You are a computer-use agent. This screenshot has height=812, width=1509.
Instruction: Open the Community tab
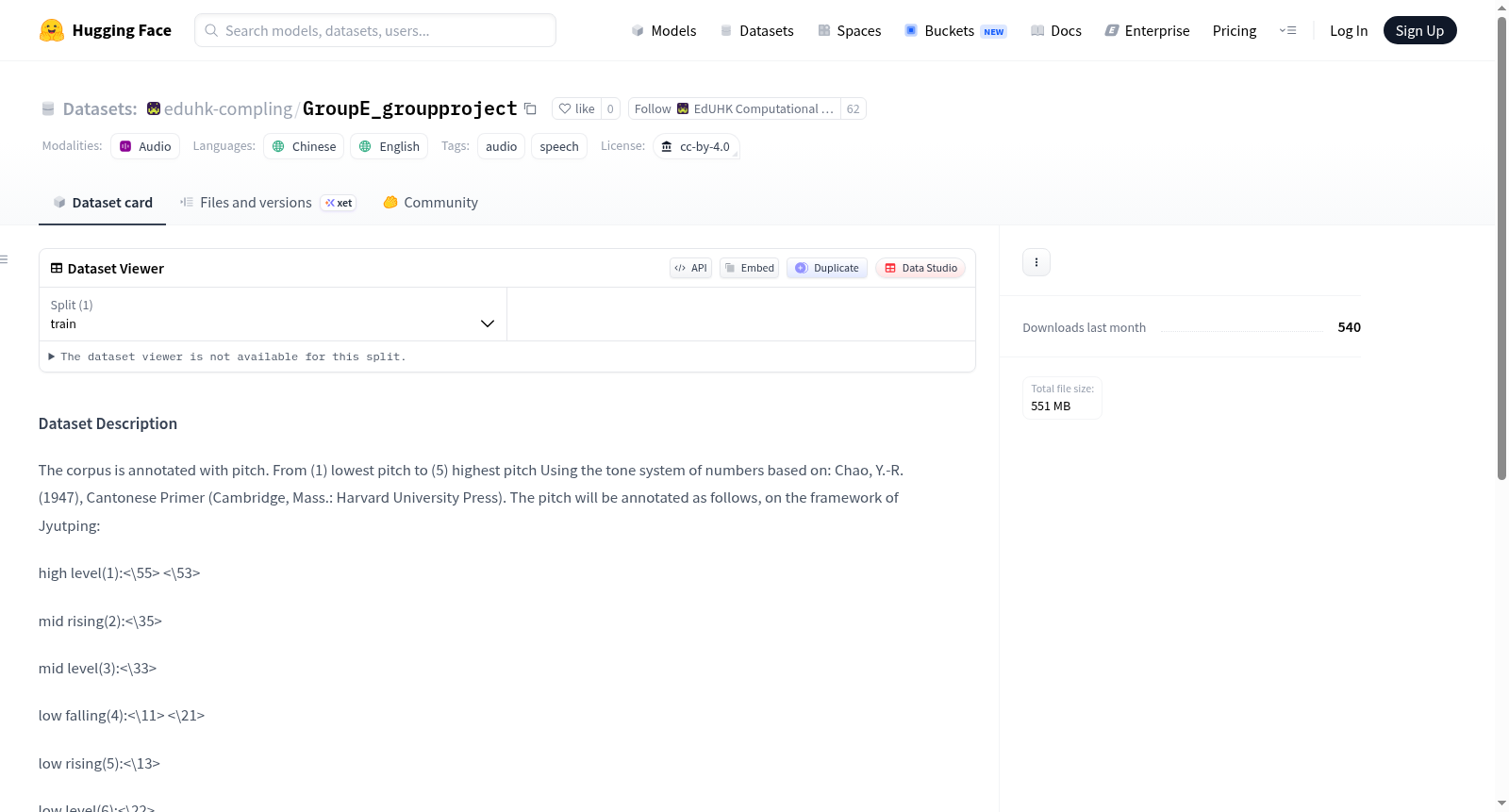pyautogui.click(x=430, y=203)
